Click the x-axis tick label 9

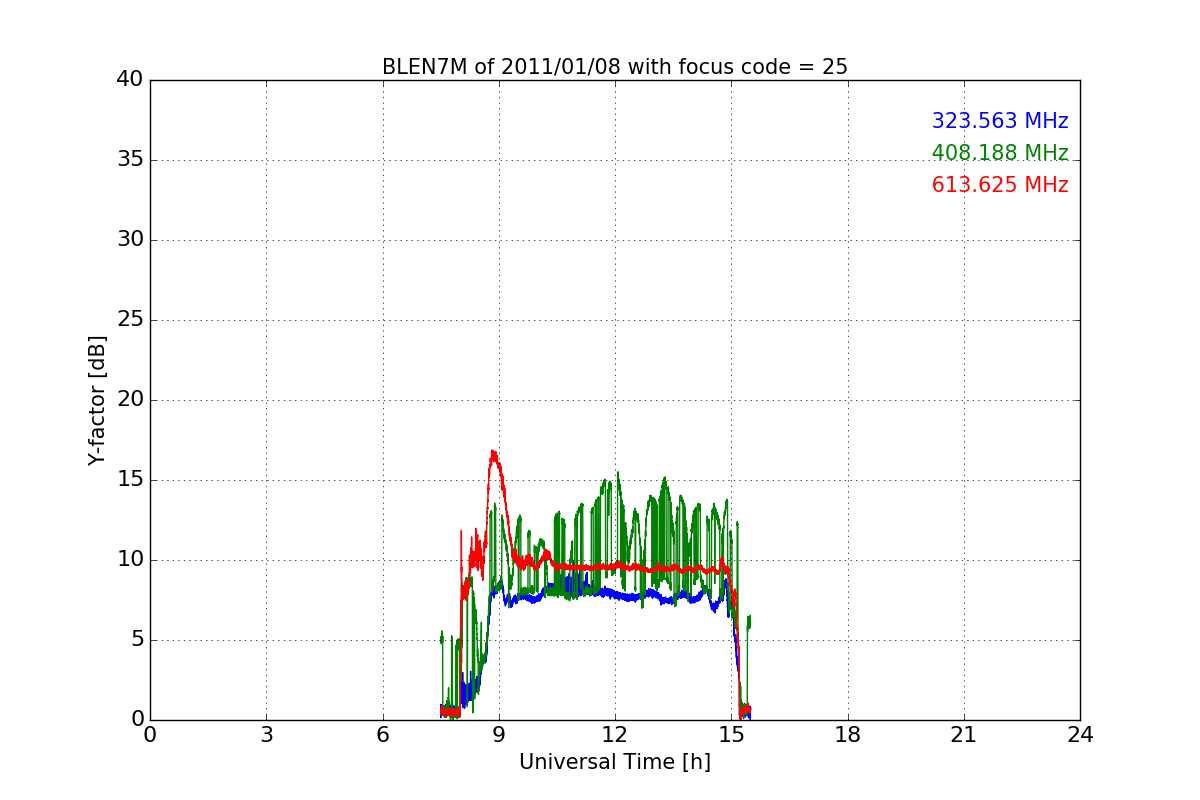click(x=498, y=735)
